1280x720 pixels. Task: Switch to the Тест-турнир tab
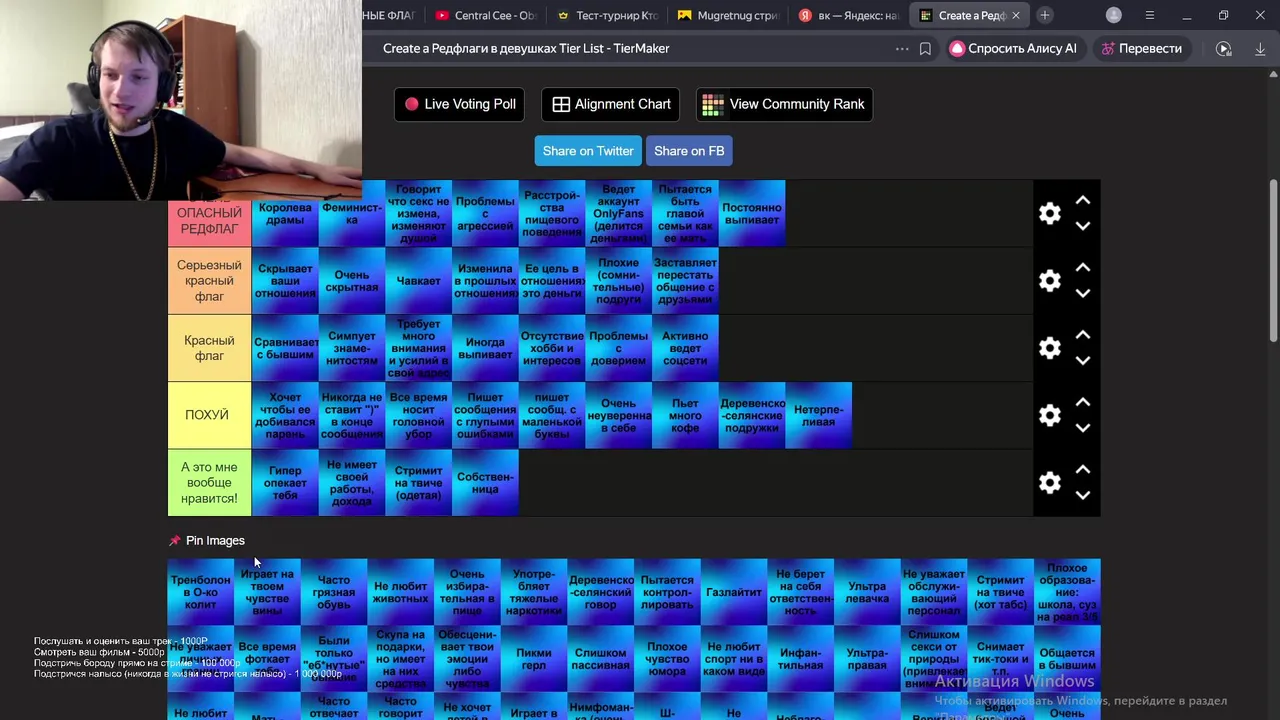pyautogui.click(x=608, y=15)
